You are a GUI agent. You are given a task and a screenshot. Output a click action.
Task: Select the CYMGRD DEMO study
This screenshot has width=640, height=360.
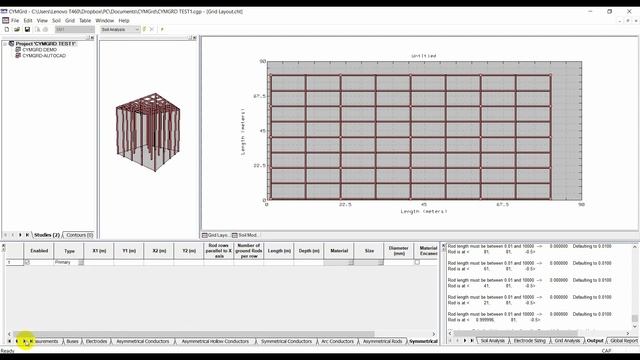tap(40, 49)
